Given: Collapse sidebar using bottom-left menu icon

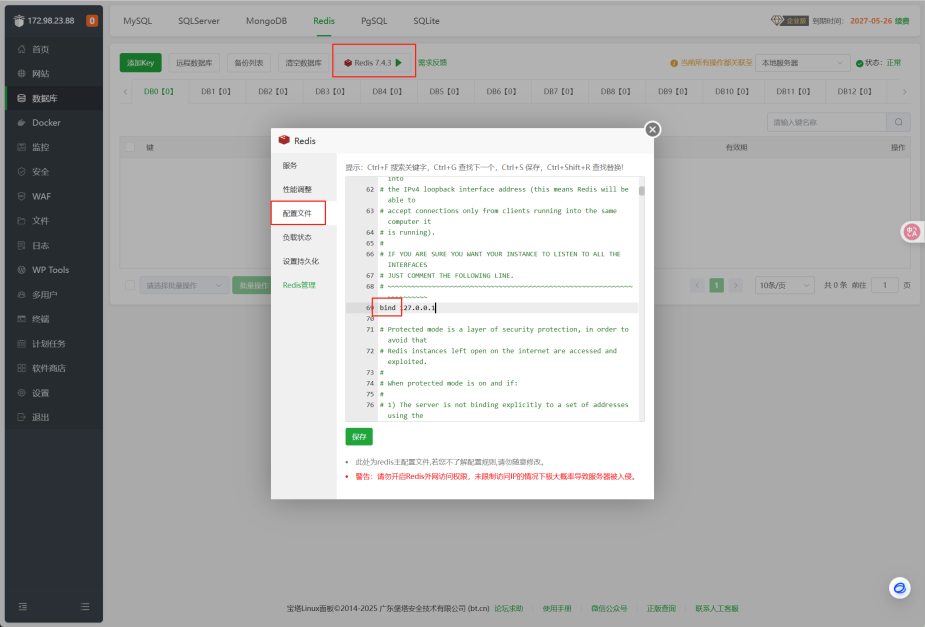Looking at the screenshot, I should point(22,606).
